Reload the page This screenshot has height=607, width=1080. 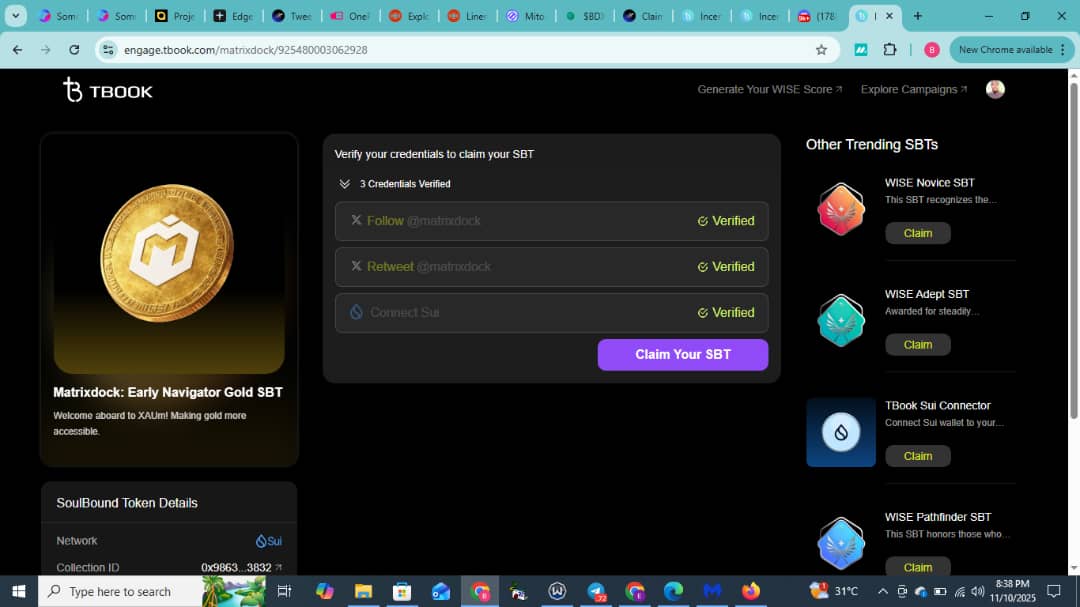[x=74, y=50]
